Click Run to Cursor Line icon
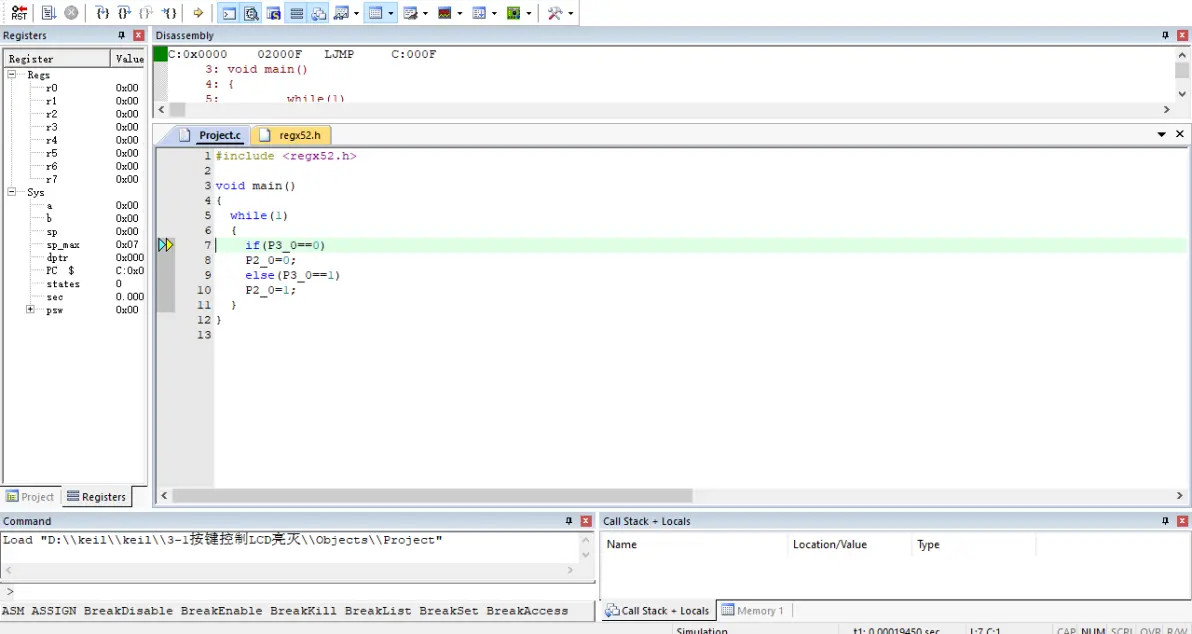The height and width of the screenshot is (634, 1192). coord(170,13)
